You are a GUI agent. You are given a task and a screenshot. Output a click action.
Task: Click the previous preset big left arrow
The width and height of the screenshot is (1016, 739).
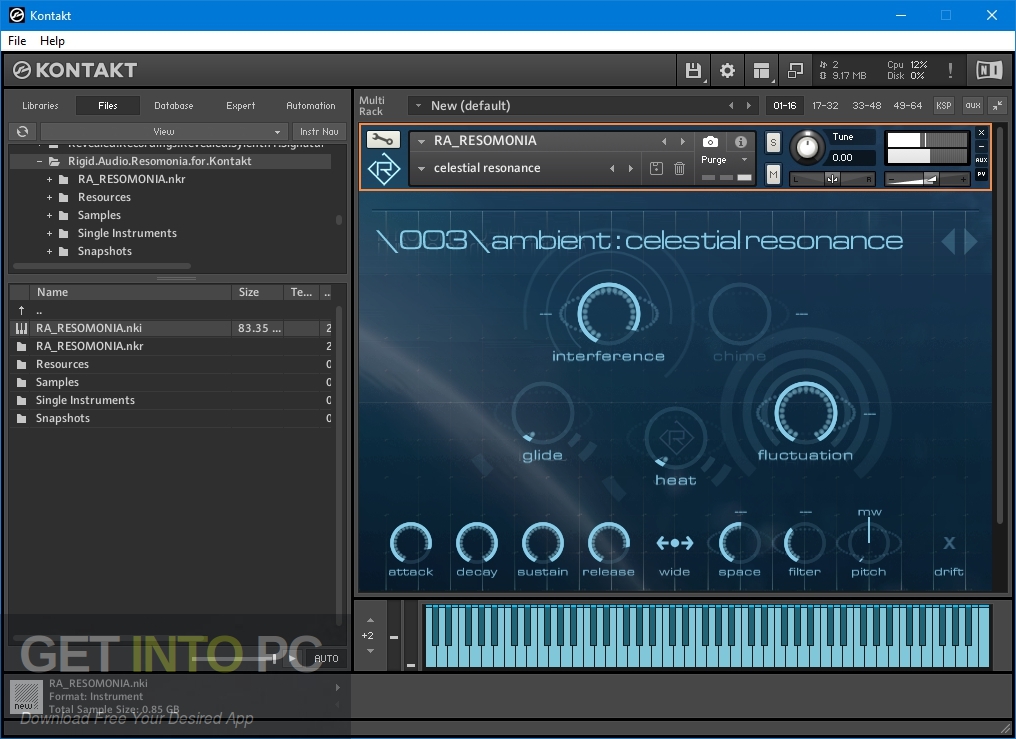[x=949, y=241]
